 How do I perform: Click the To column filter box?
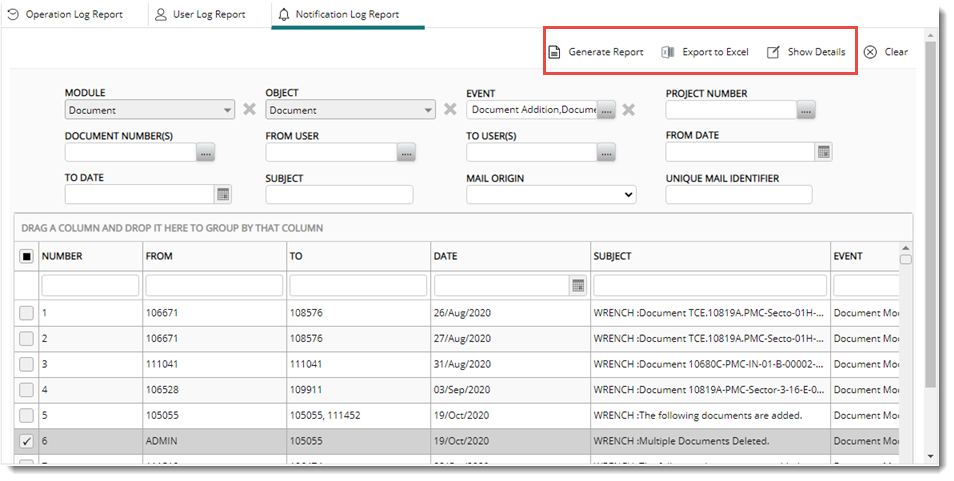(358, 285)
